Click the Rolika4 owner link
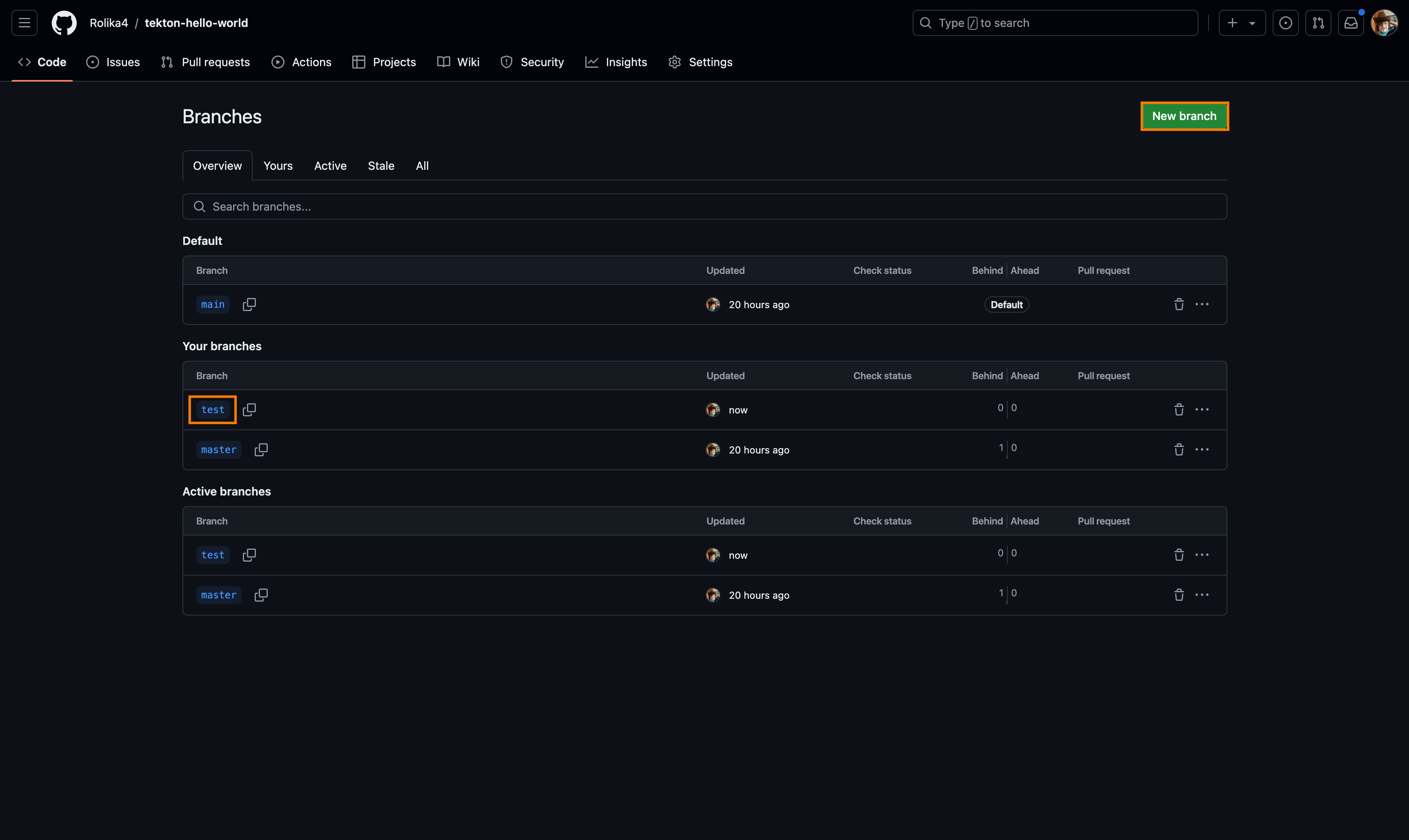Image resolution: width=1409 pixels, height=840 pixels. tap(109, 23)
